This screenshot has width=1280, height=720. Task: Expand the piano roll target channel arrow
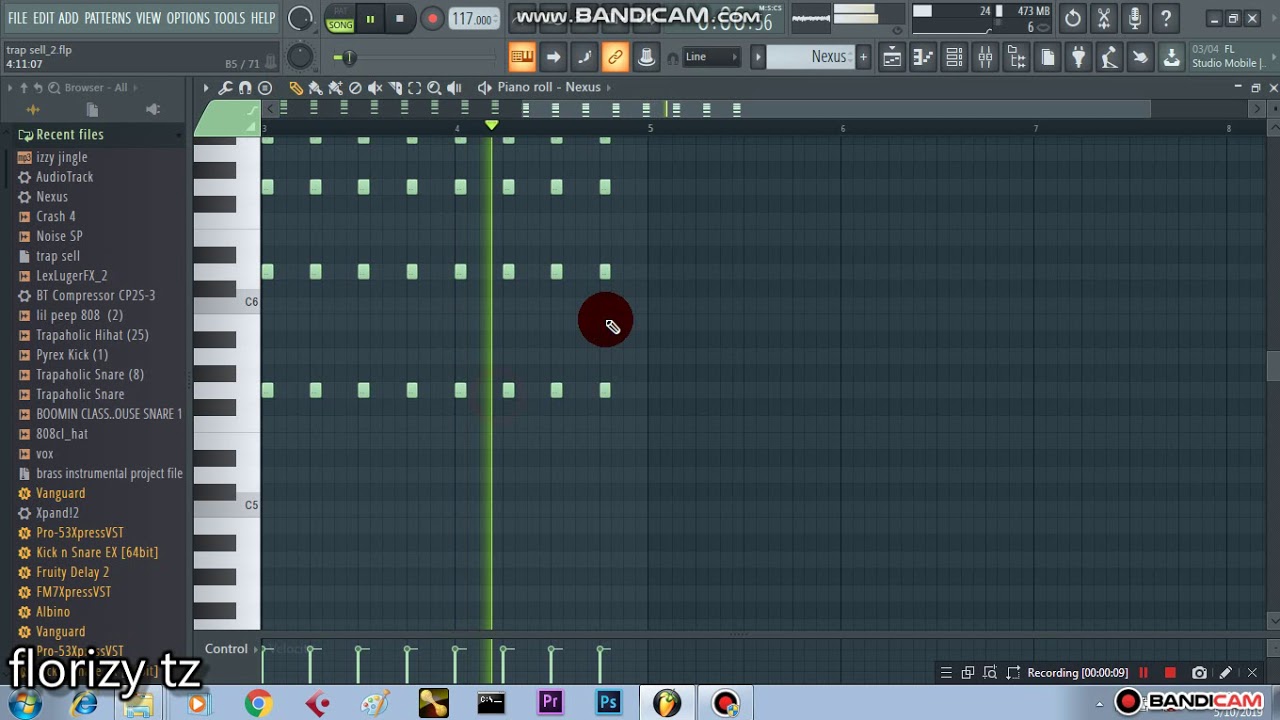[x=607, y=88]
